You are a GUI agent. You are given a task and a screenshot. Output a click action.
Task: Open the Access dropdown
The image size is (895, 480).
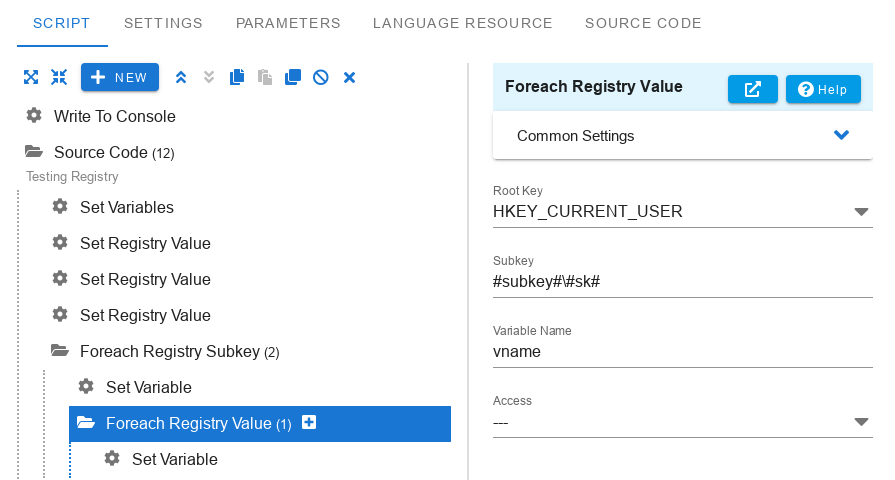click(x=861, y=422)
